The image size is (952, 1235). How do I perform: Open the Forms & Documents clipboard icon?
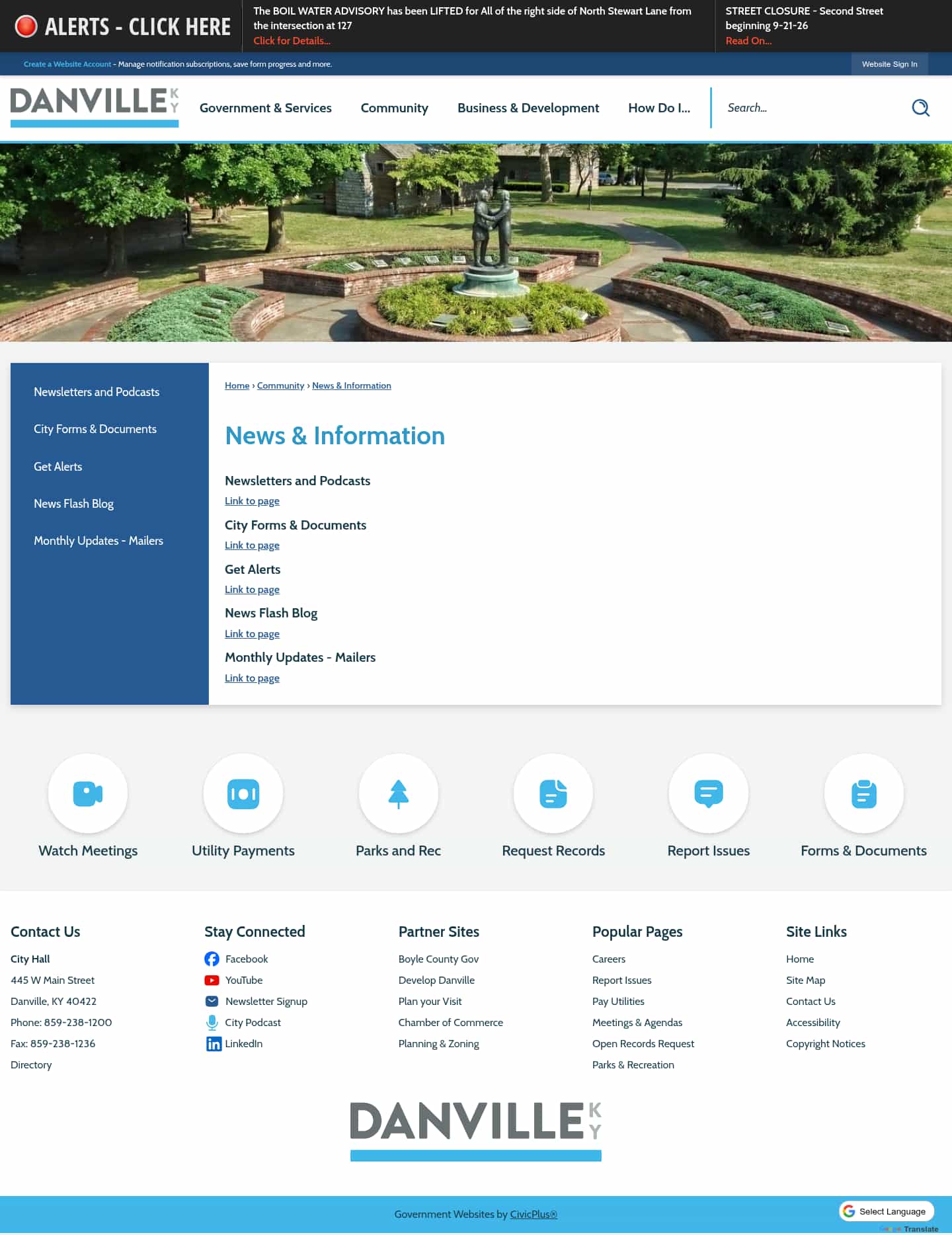[x=864, y=793]
